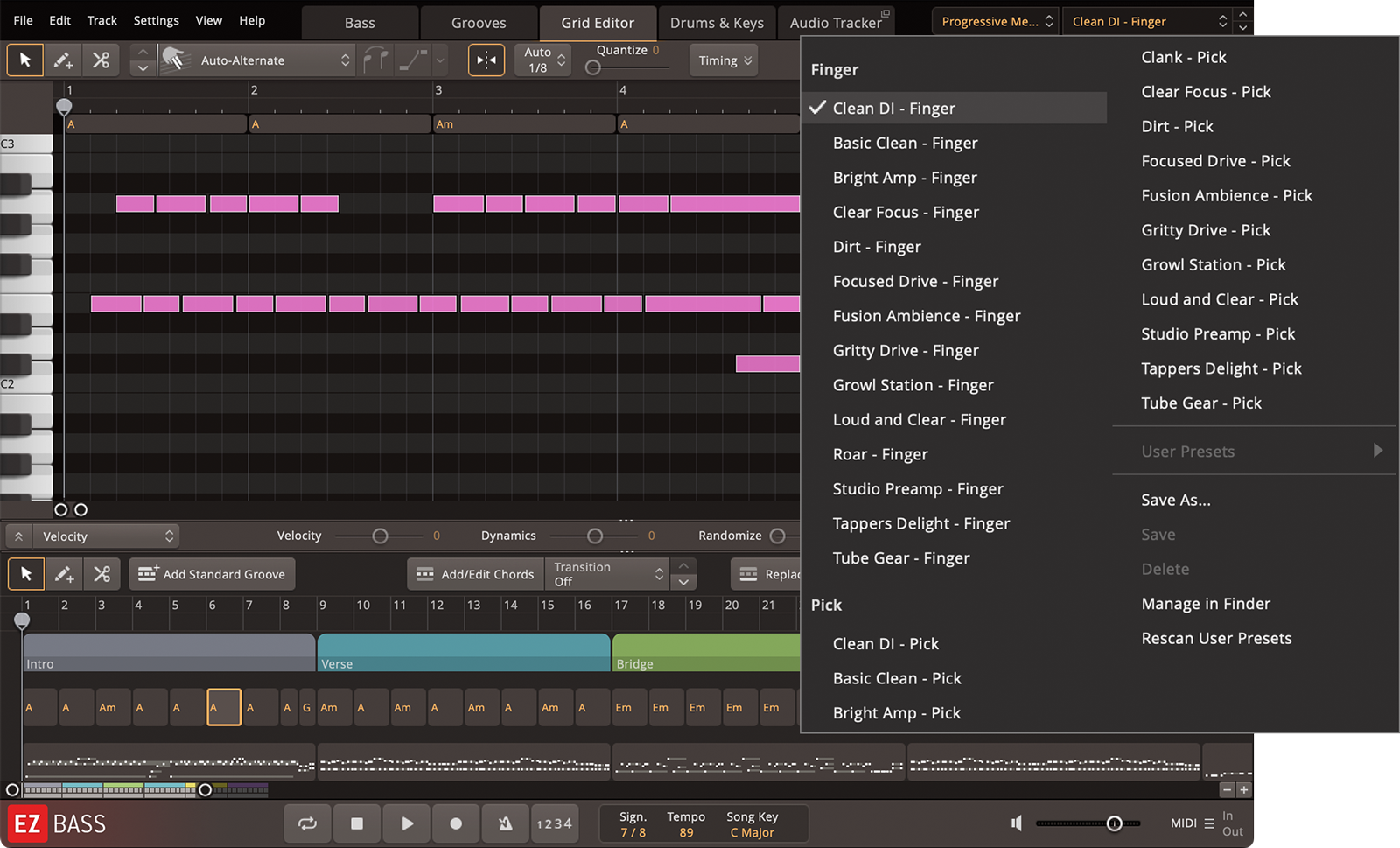The image size is (1400, 848).
Task: Click Add/Edit Chords button
Action: click(x=476, y=574)
